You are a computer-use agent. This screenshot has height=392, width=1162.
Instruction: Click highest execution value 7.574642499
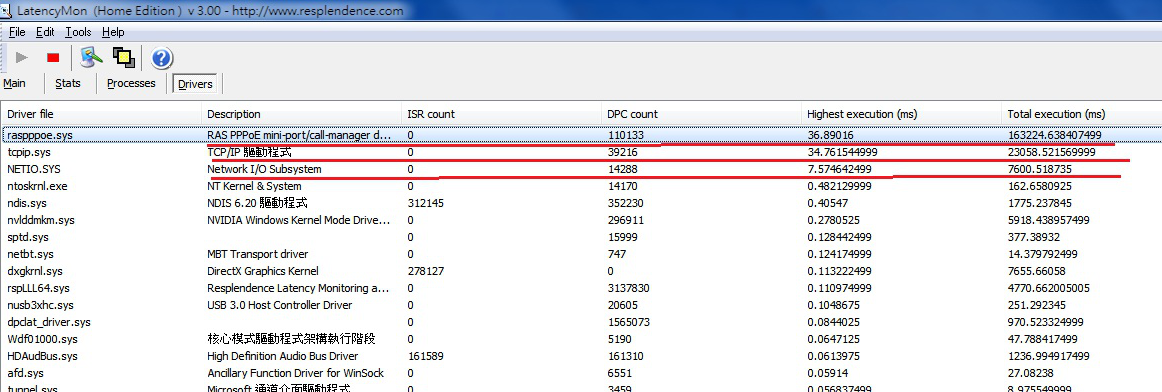pos(840,169)
